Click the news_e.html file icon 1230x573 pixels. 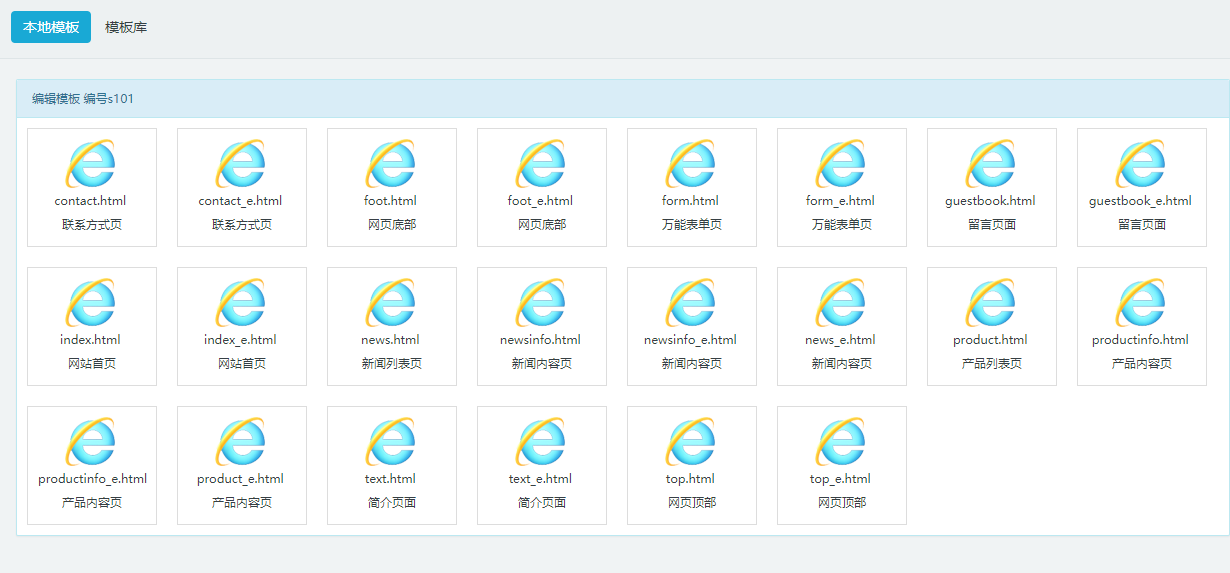coord(841,303)
